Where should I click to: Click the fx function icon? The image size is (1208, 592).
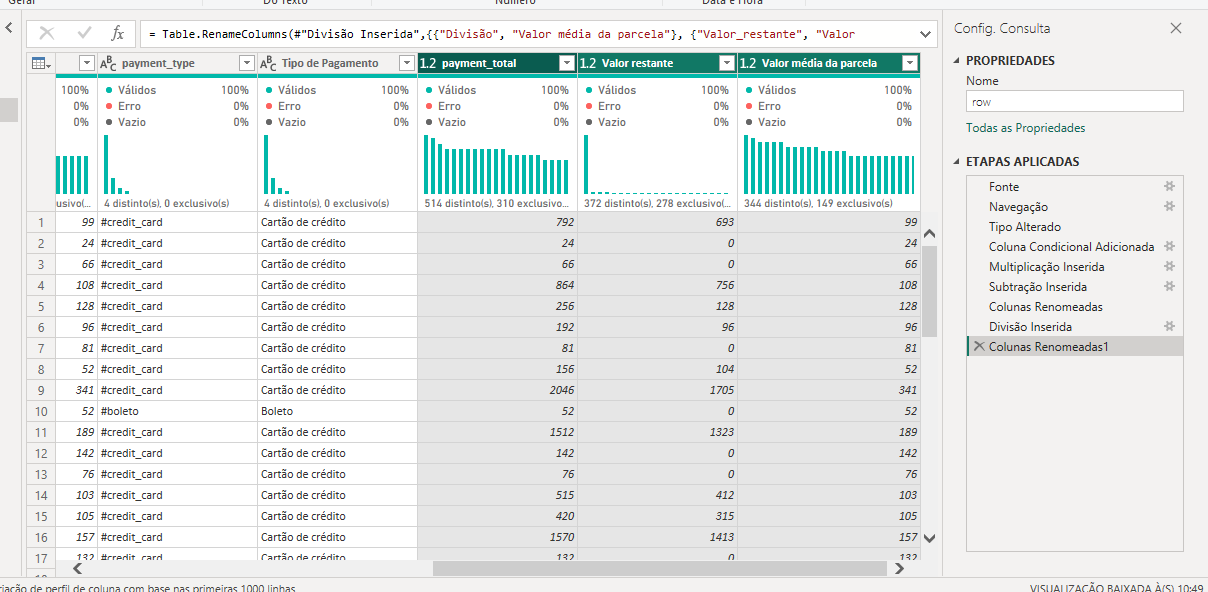[x=117, y=33]
